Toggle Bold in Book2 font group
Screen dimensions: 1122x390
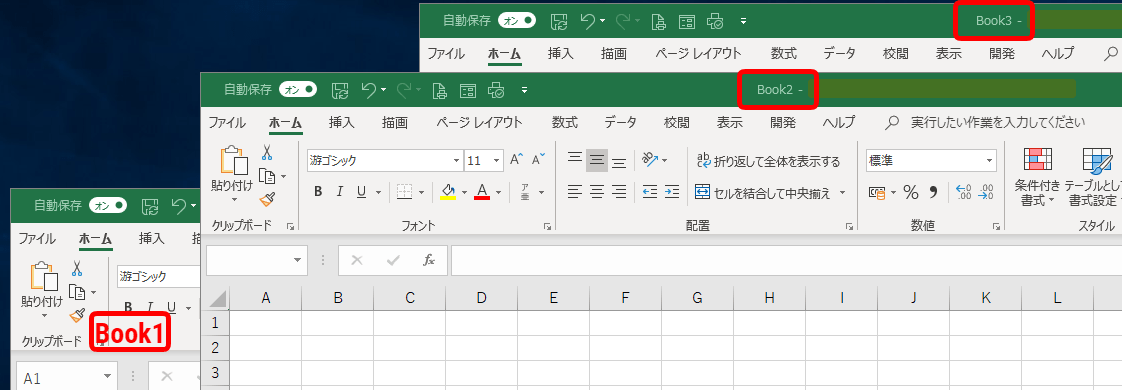318,192
